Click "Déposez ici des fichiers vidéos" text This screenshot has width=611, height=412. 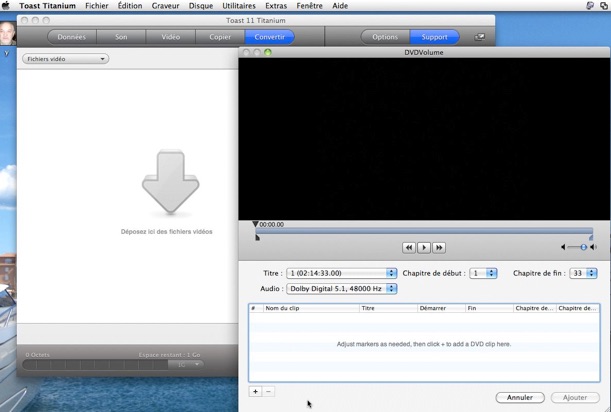pos(167,232)
